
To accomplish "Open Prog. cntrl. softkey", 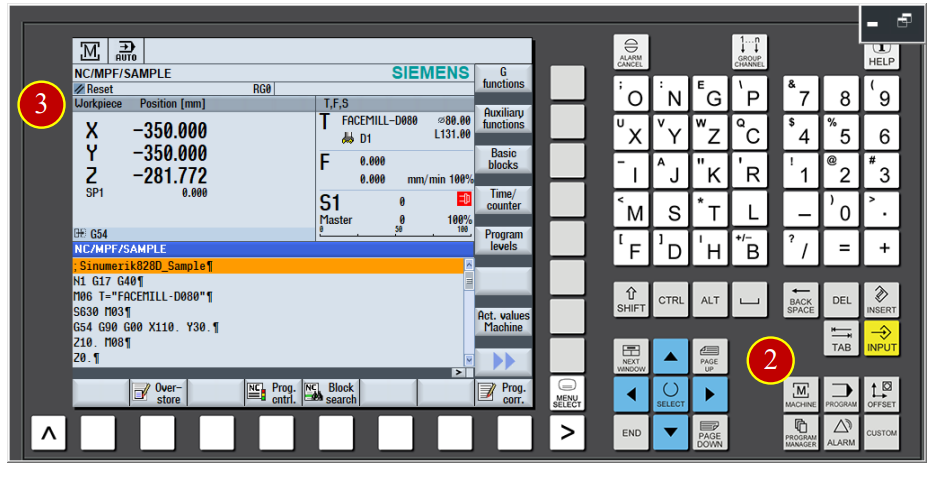I will (x=273, y=393).
